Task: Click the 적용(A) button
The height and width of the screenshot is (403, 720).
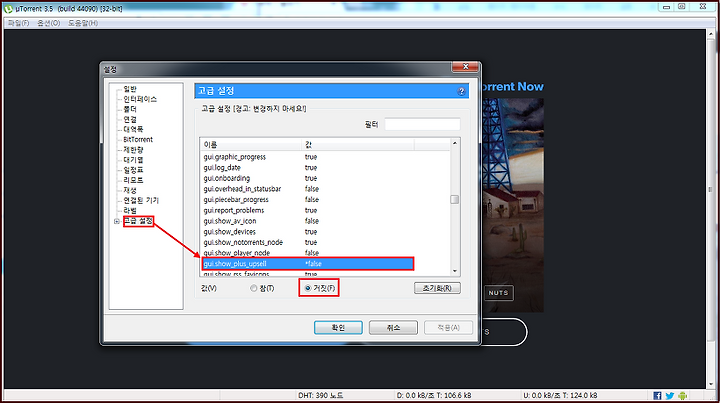Action: (x=449, y=328)
